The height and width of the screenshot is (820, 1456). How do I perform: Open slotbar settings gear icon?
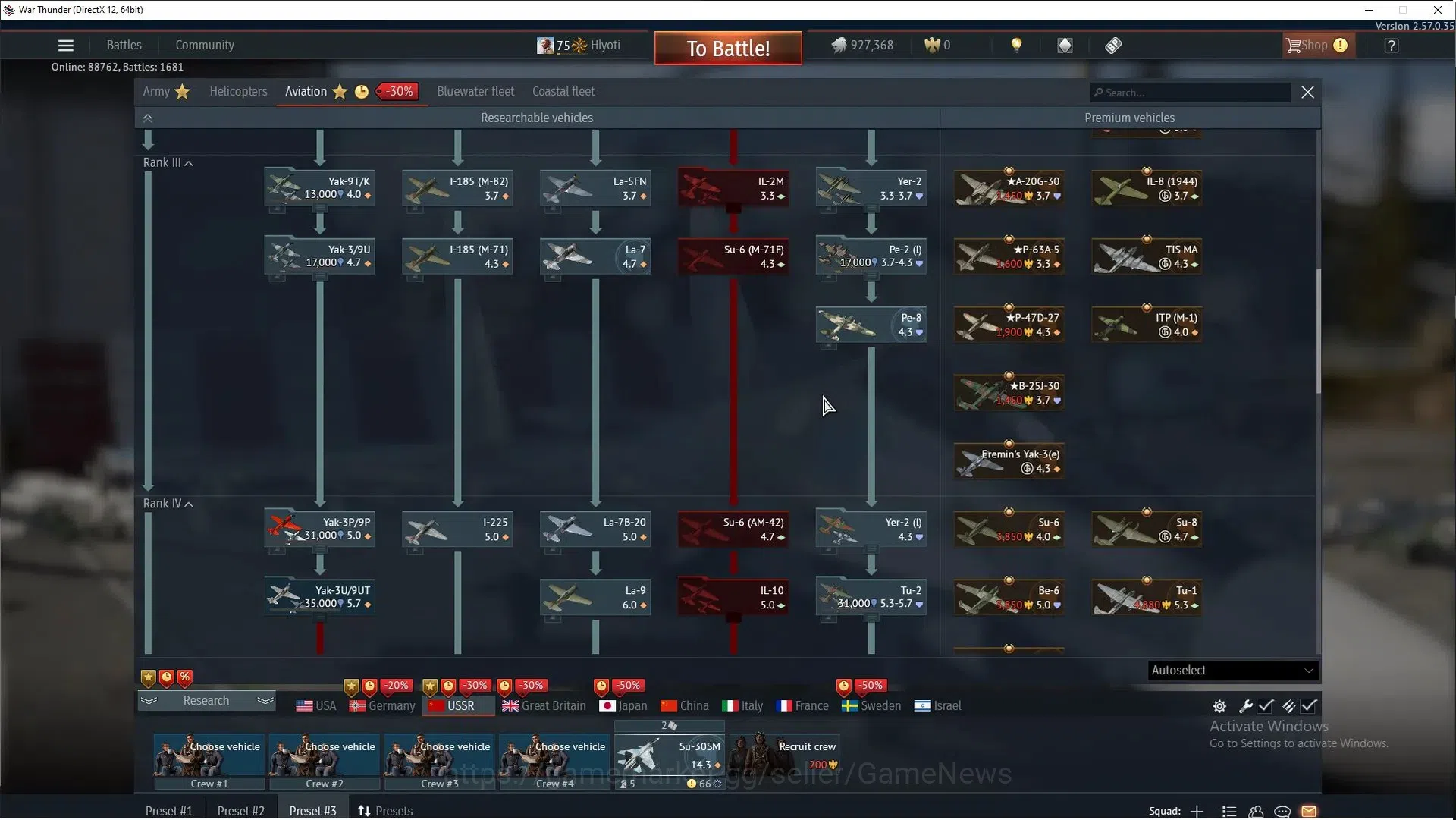[x=1219, y=706]
